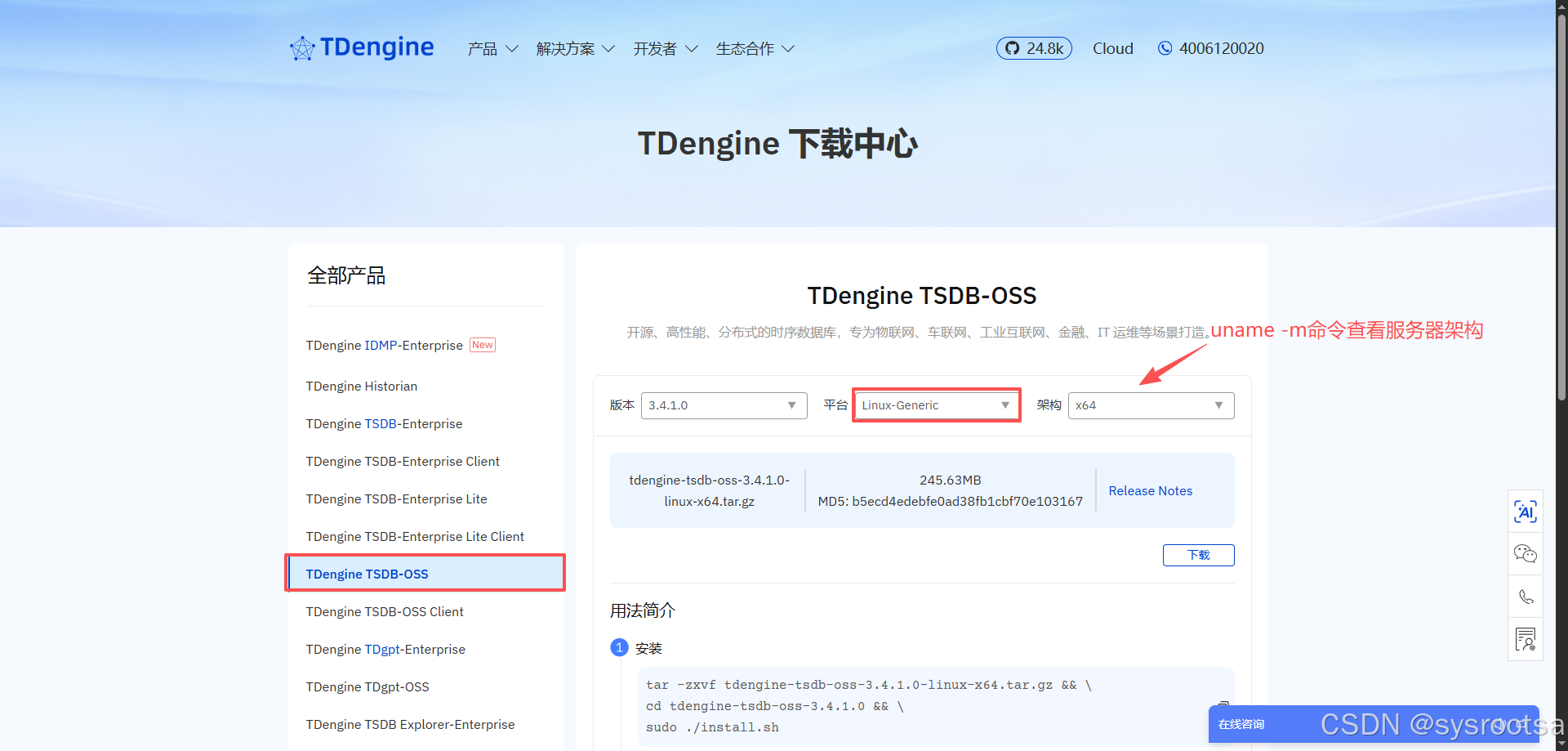Open the Release Notes link
The height and width of the screenshot is (751, 1568).
[x=1150, y=490]
